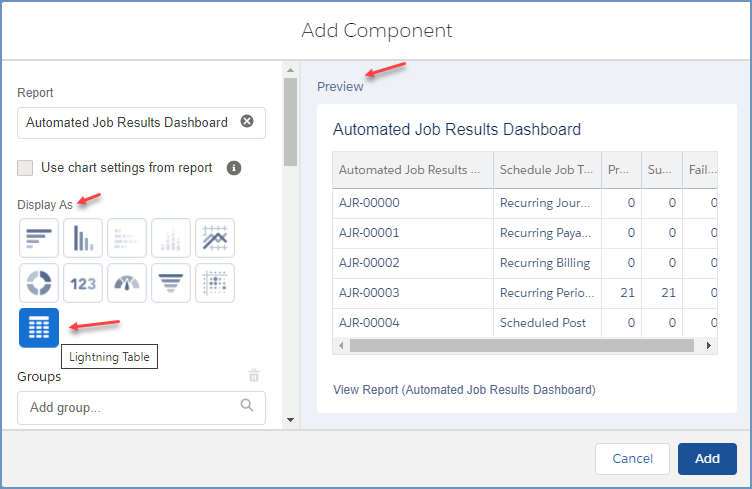Click the Fail... column header
The height and width of the screenshot is (489, 752).
click(700, 170)
